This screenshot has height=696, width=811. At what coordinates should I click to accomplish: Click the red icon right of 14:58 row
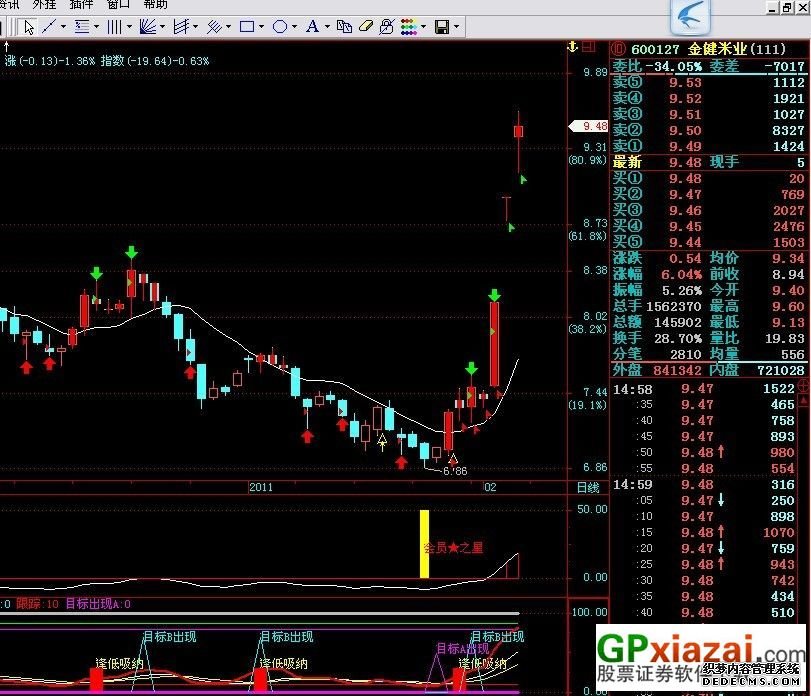pos(804,385)
